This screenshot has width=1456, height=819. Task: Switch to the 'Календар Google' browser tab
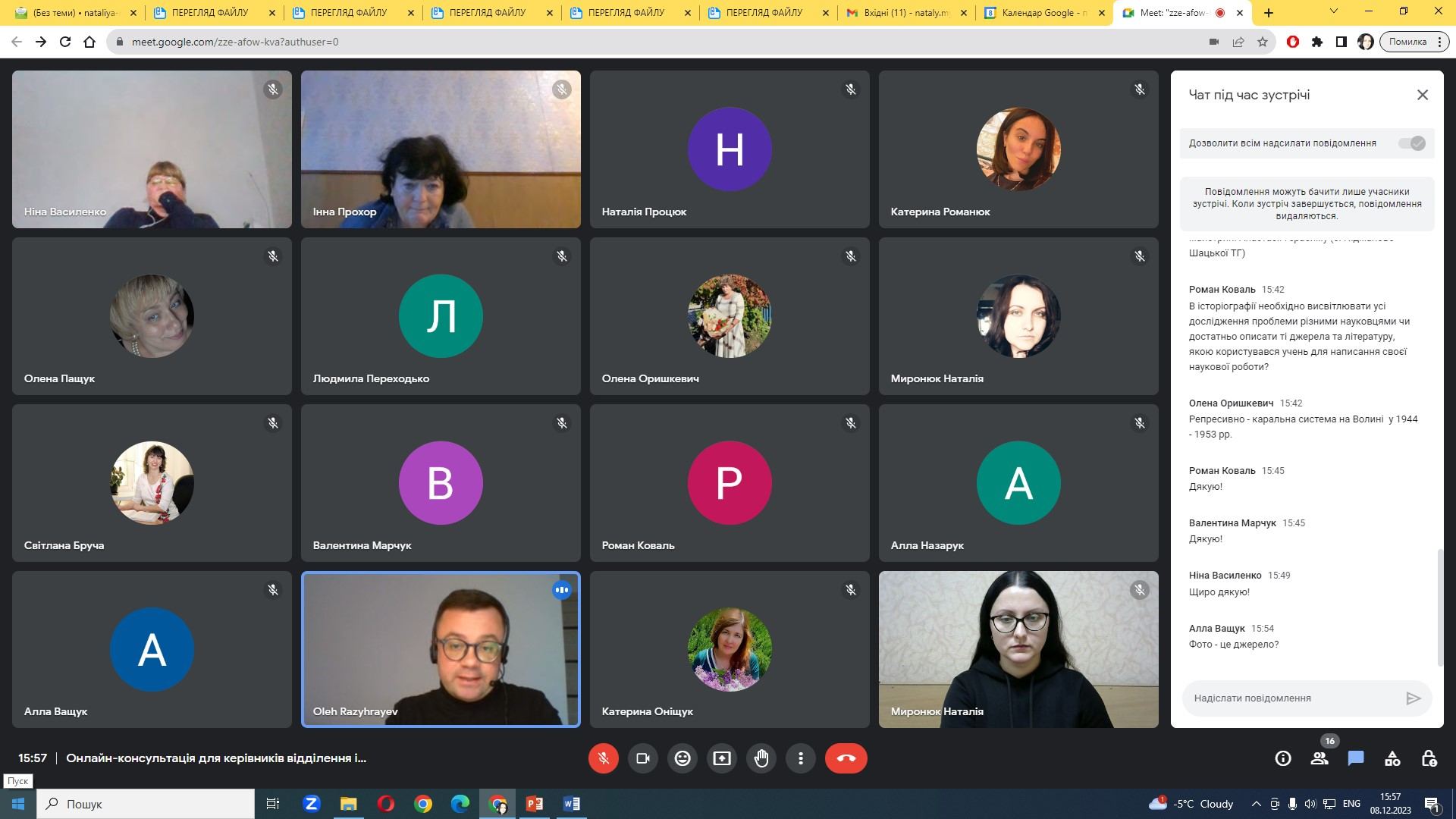tap(1044, 13)
